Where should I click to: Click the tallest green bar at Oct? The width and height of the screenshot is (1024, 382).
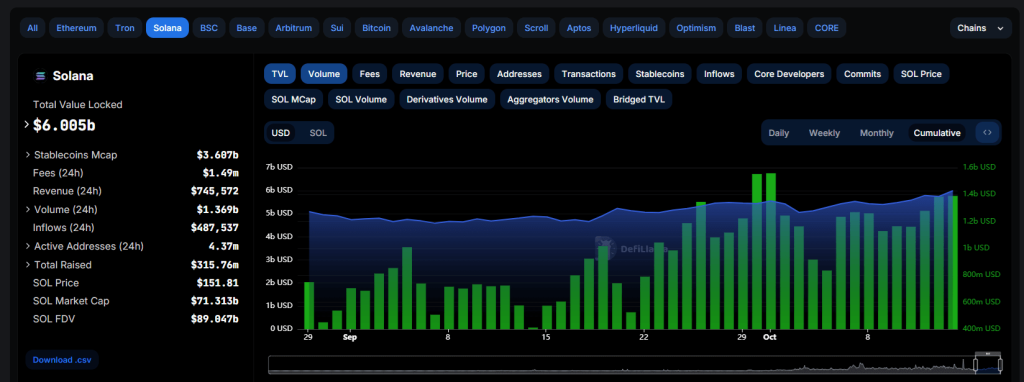point(771,251)
